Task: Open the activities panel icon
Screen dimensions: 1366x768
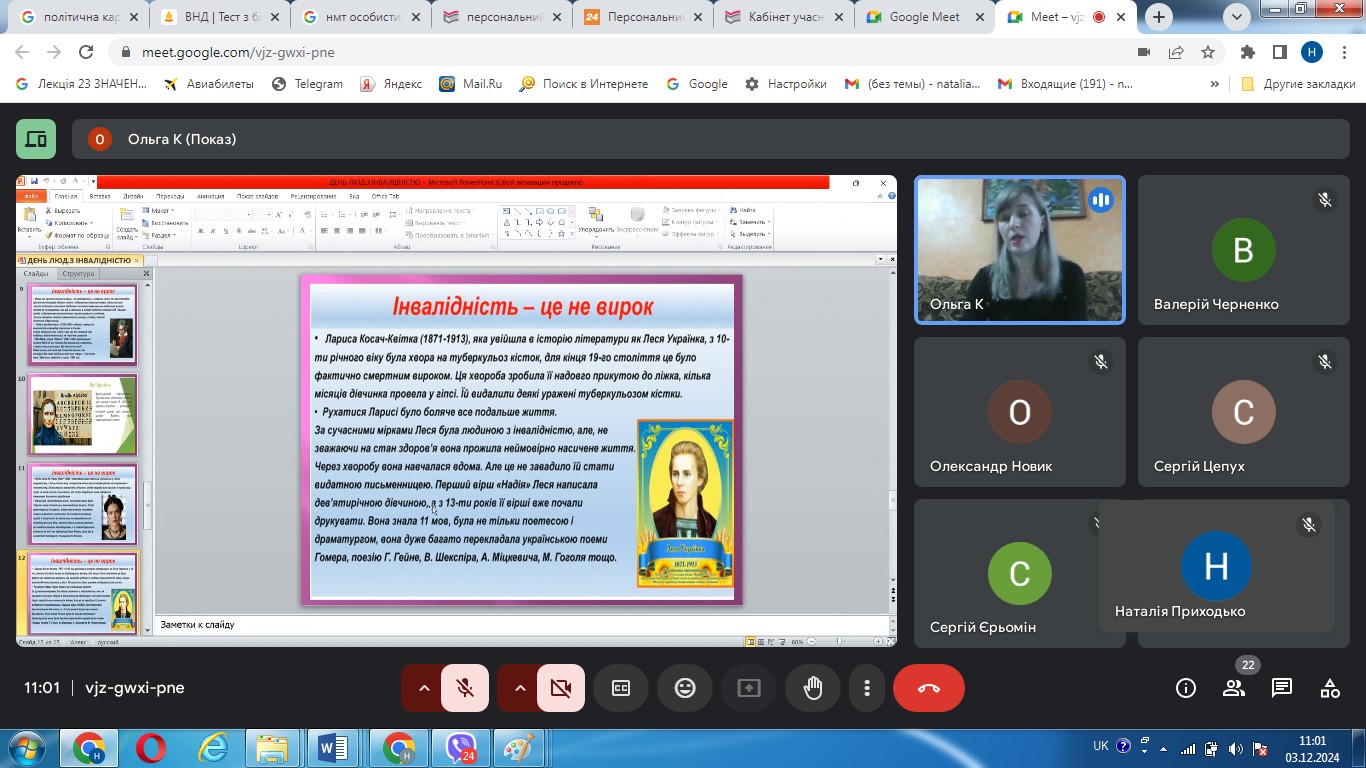Action: tap(1330, 688)
